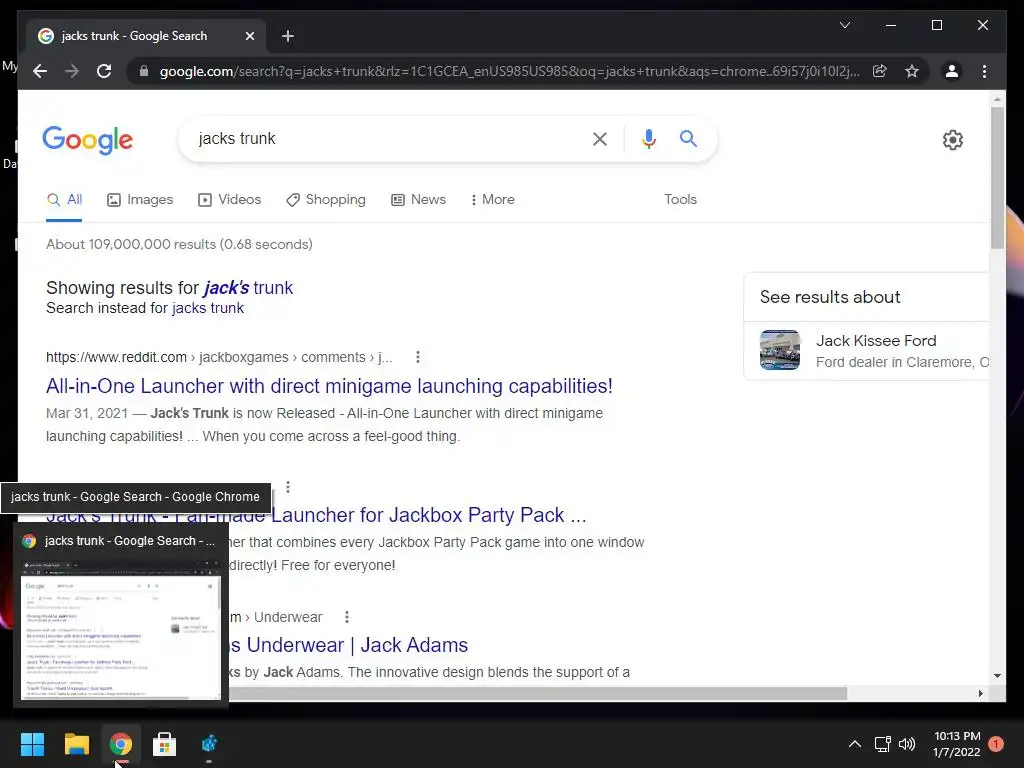
Task: Open options for the Jackbox launcher result
Action: click(x=288, y=487)
